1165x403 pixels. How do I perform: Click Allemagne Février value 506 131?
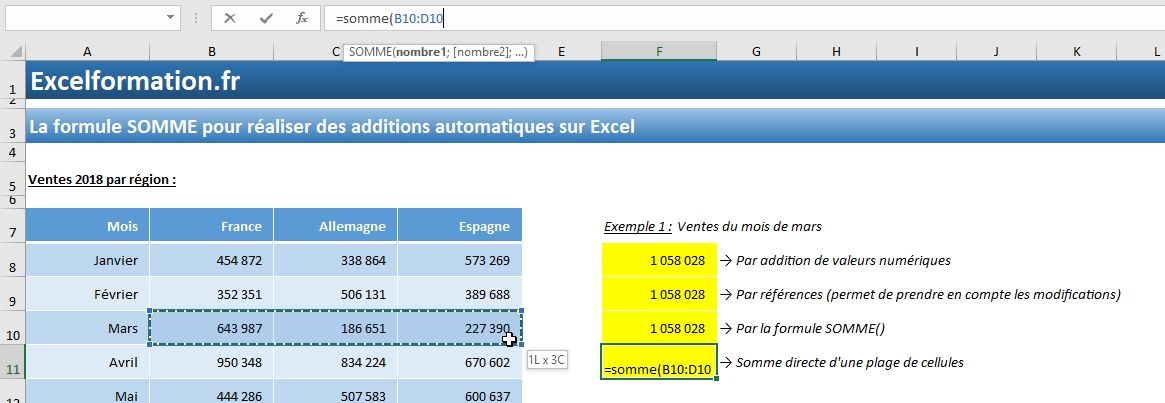pos(336,294)
